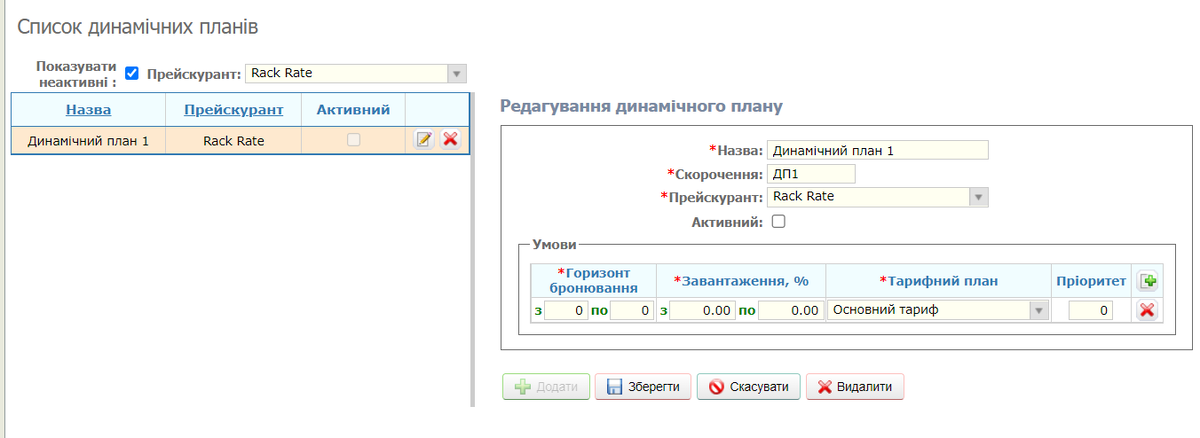Click the Активний checkbox in the list row
Image resolution: width=1200 pixels, height=438 pixels.
point(353,141)
